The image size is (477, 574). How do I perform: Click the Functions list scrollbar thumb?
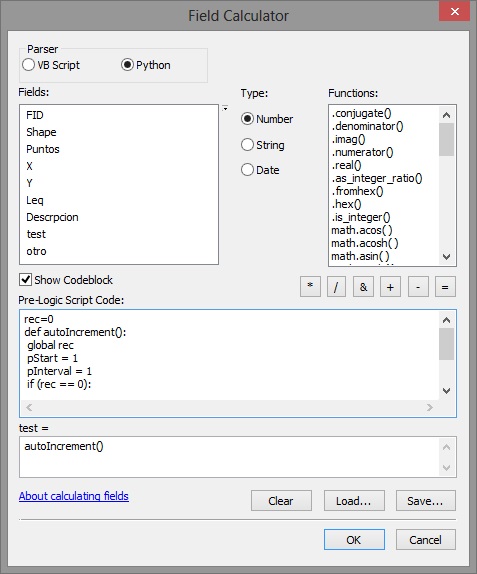pos(446,139)
